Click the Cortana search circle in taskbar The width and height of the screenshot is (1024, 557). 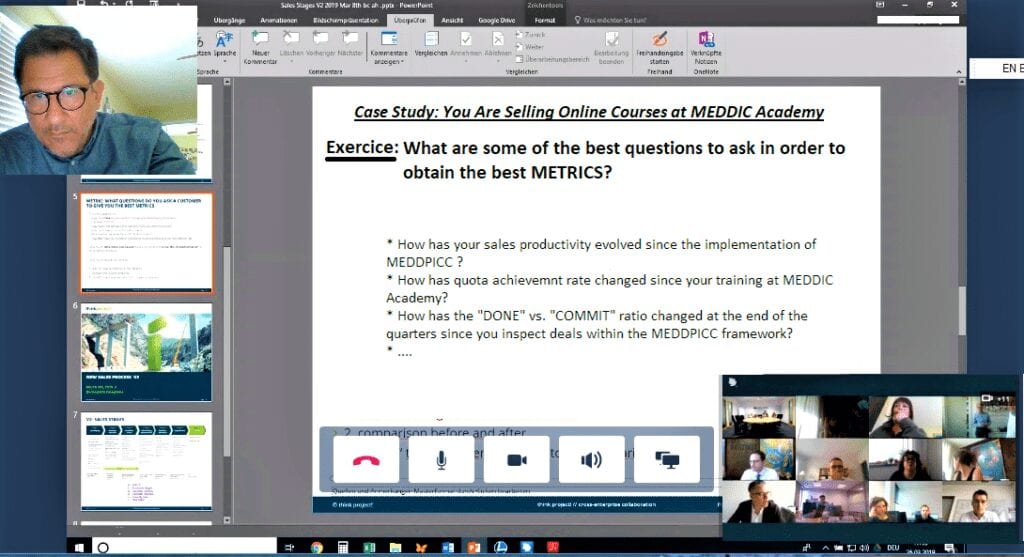(103, 547)
